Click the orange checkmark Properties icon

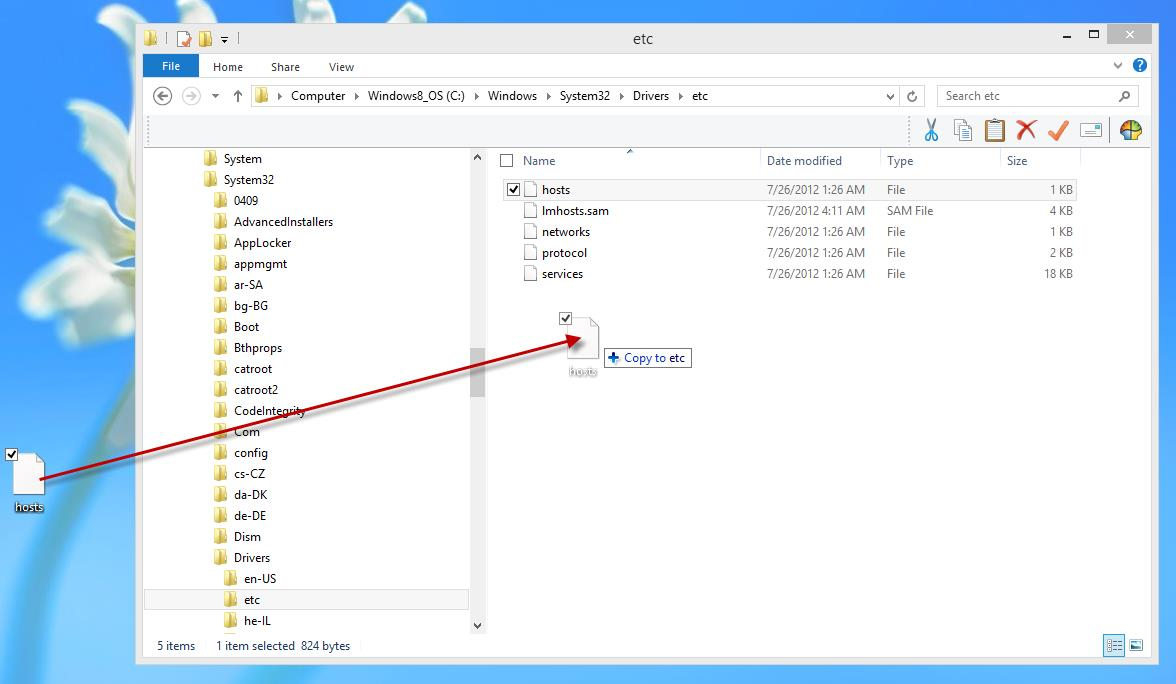[x=1058, y=130]
